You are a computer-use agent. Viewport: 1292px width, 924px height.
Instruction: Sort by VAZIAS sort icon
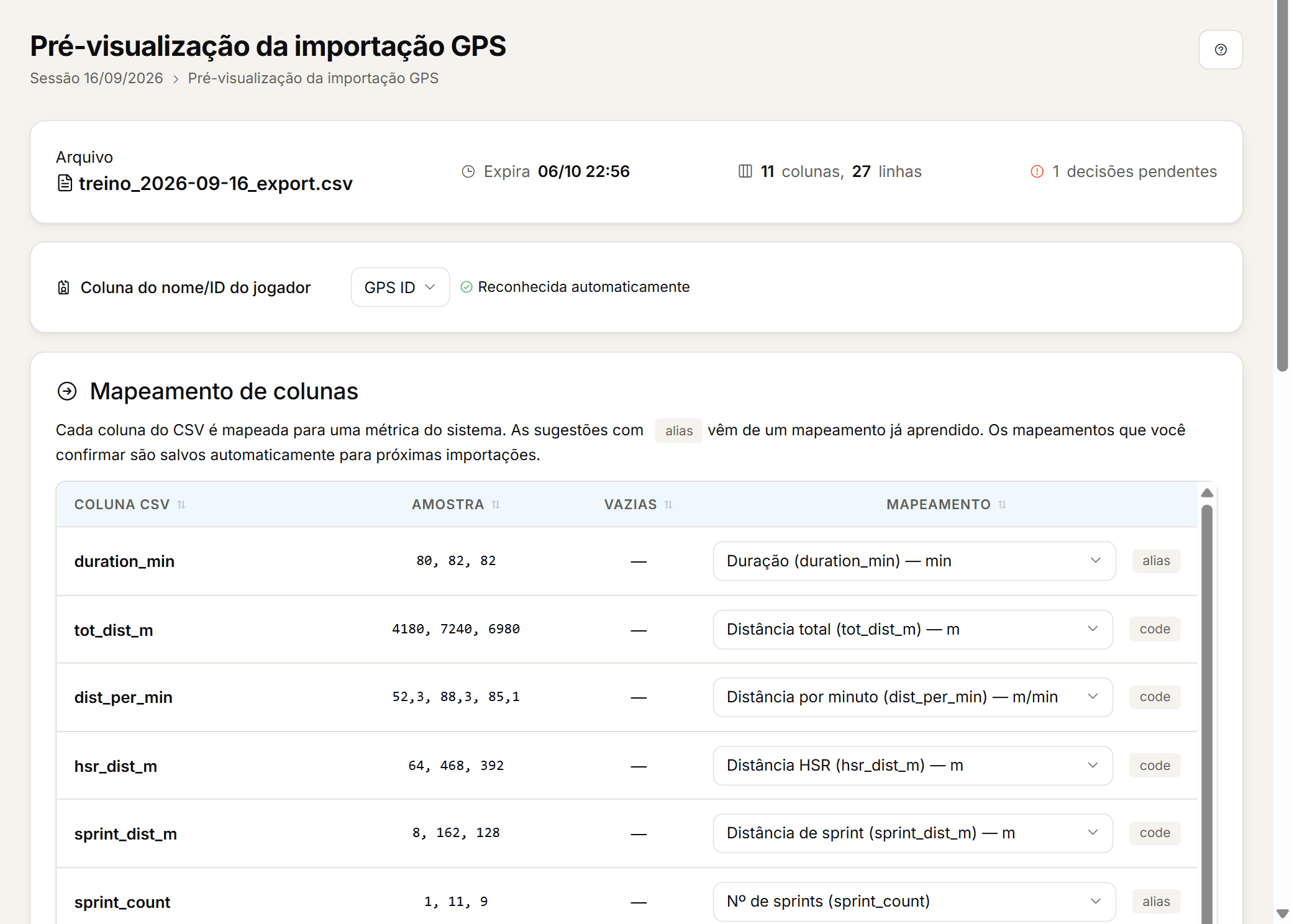coord(668,505)
